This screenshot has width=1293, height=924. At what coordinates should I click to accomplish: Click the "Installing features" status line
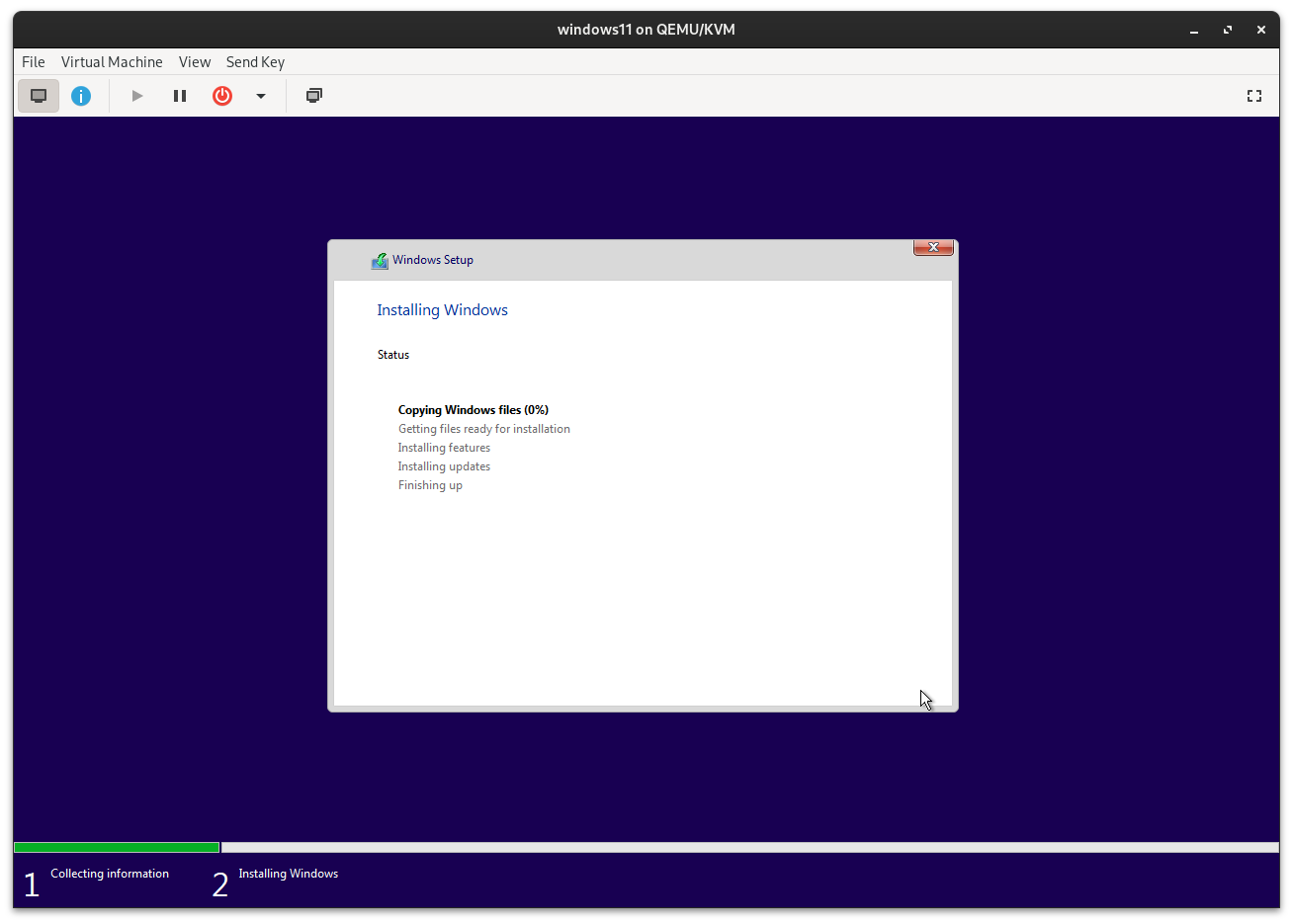(444, 448)
